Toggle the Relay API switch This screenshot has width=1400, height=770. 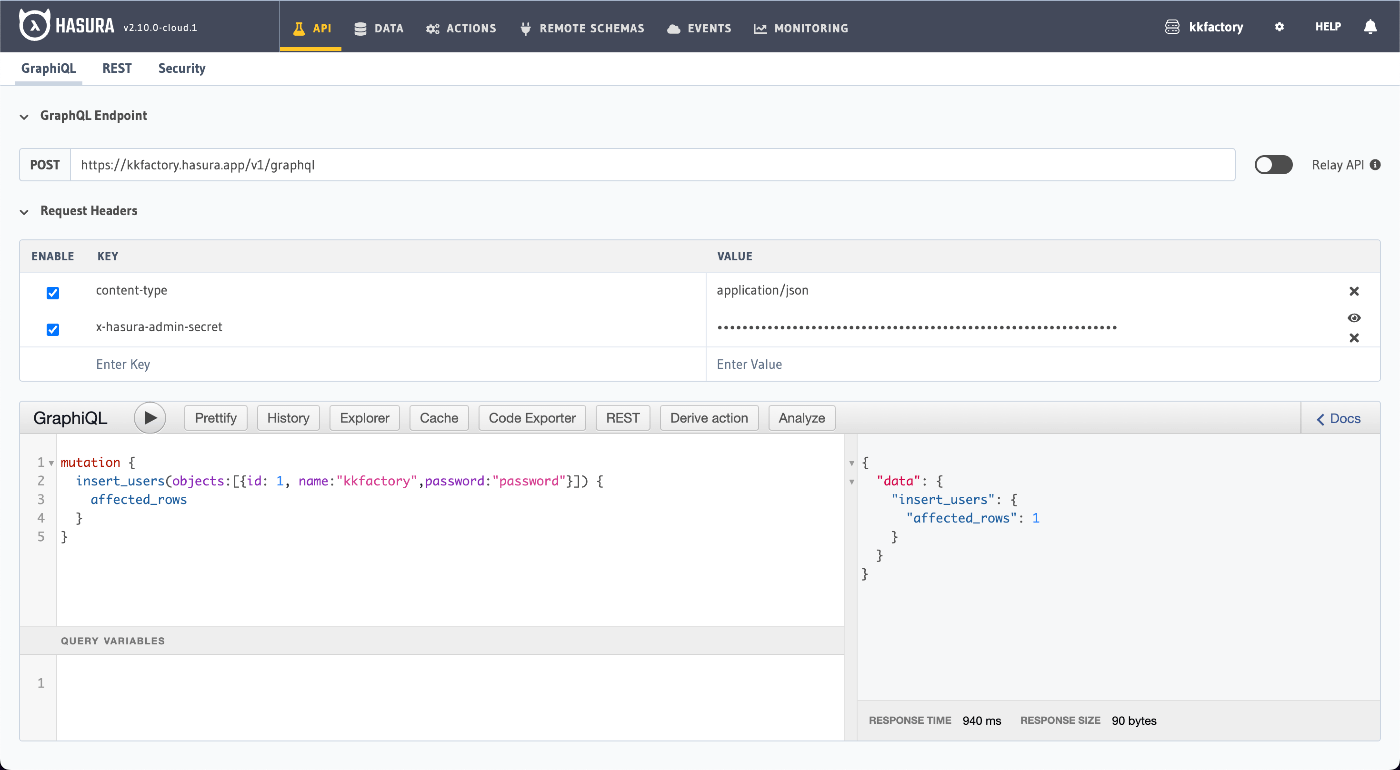(1274, 165)
